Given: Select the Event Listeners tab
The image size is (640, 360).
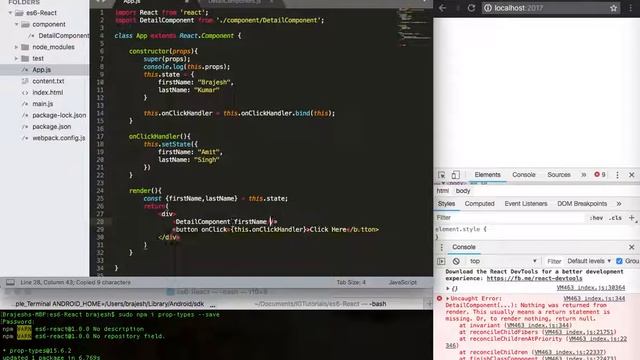Looking at the screenshot, I should point(526,203).
